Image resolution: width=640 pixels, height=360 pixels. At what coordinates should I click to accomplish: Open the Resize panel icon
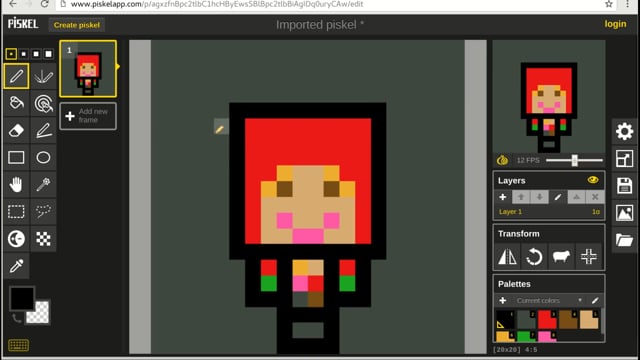pyautogui.click(x=624, y=159)
